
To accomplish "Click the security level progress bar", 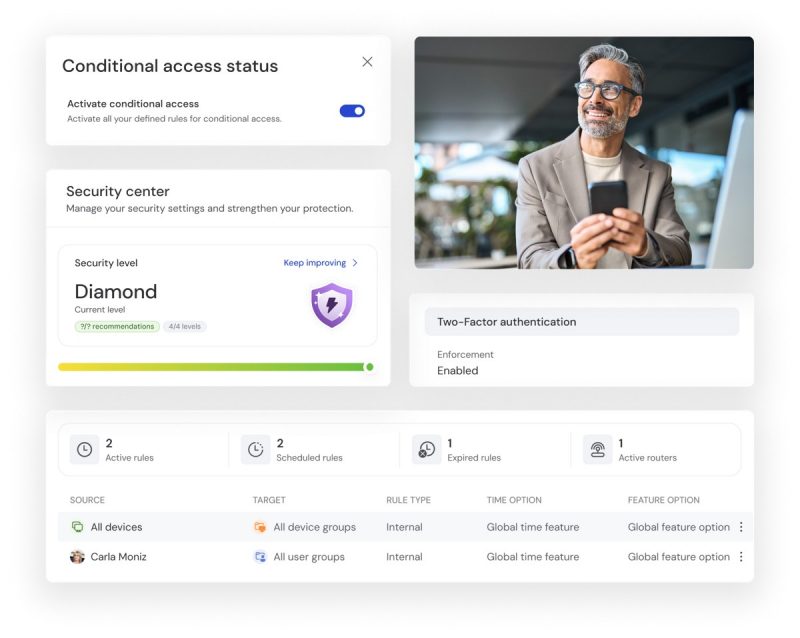I will click(x=215, y=367).
